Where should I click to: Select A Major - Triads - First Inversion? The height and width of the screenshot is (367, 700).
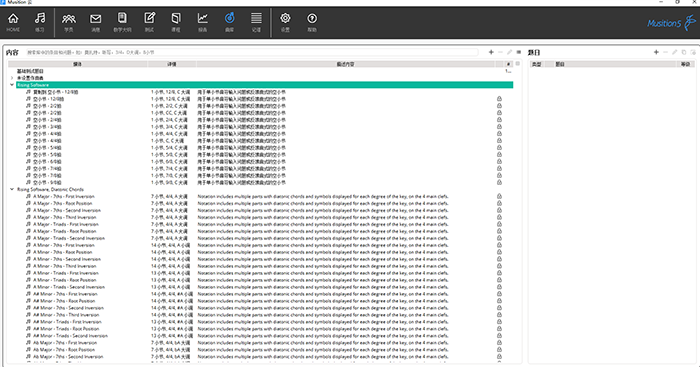(66, 224)
